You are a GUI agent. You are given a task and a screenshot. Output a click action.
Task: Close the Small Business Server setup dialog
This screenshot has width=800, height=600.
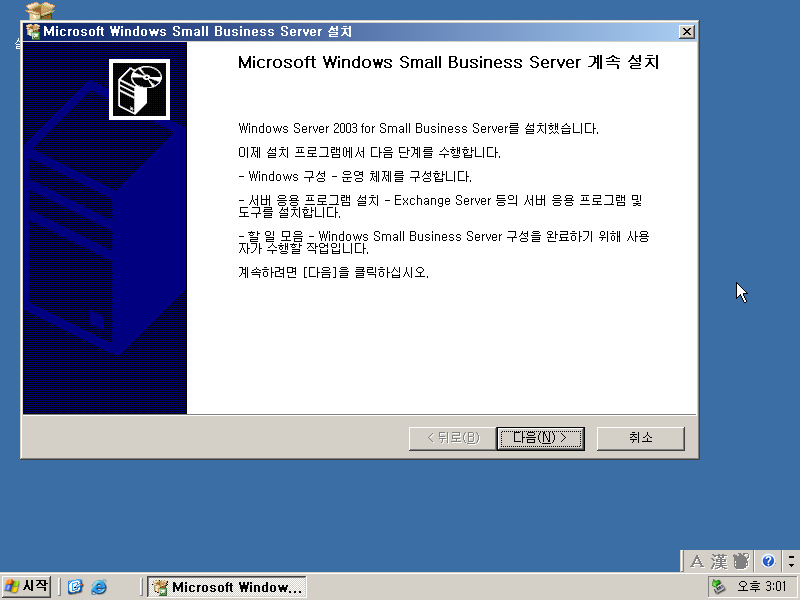687,32
